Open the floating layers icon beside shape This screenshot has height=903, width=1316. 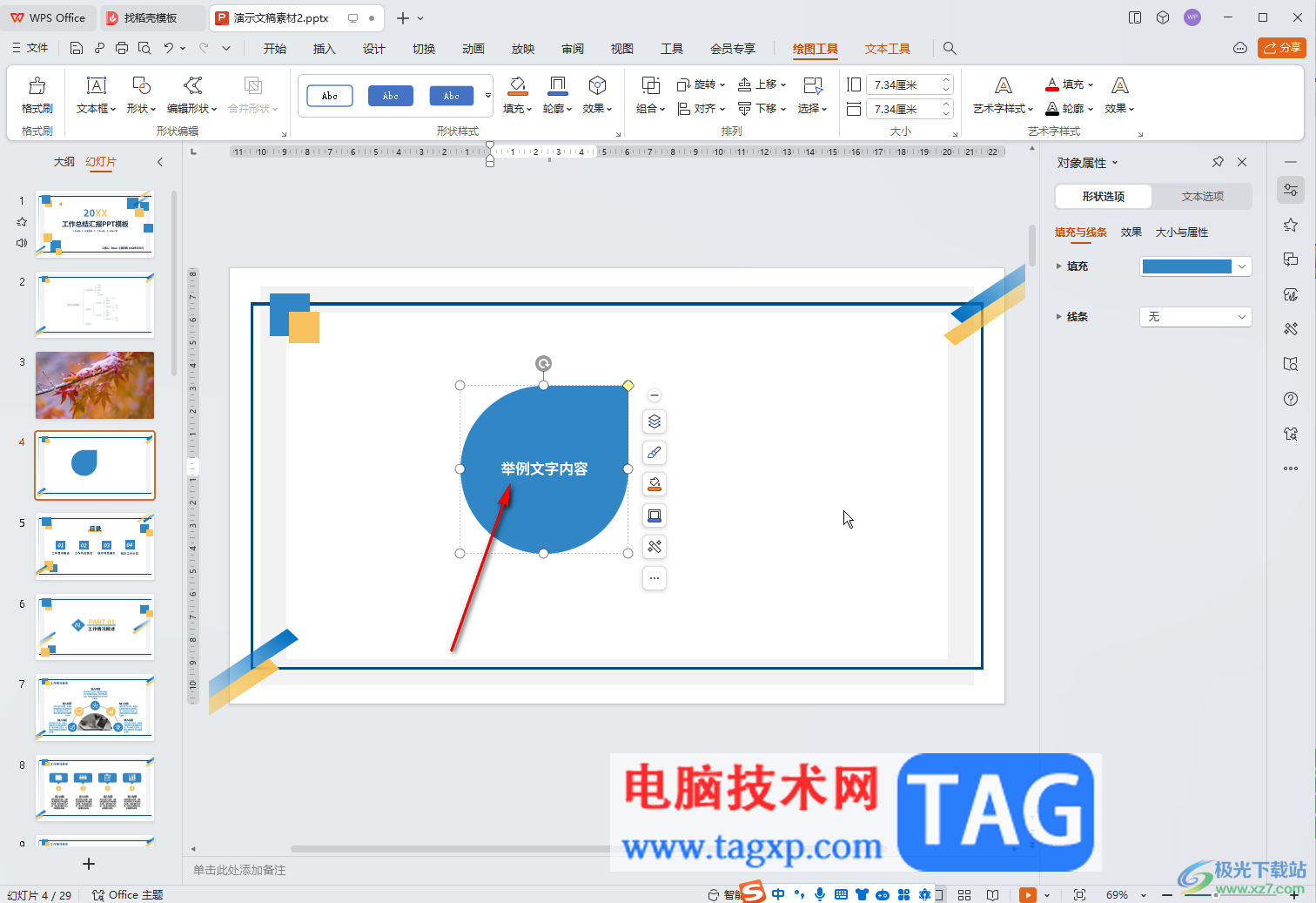click(655, 421)
